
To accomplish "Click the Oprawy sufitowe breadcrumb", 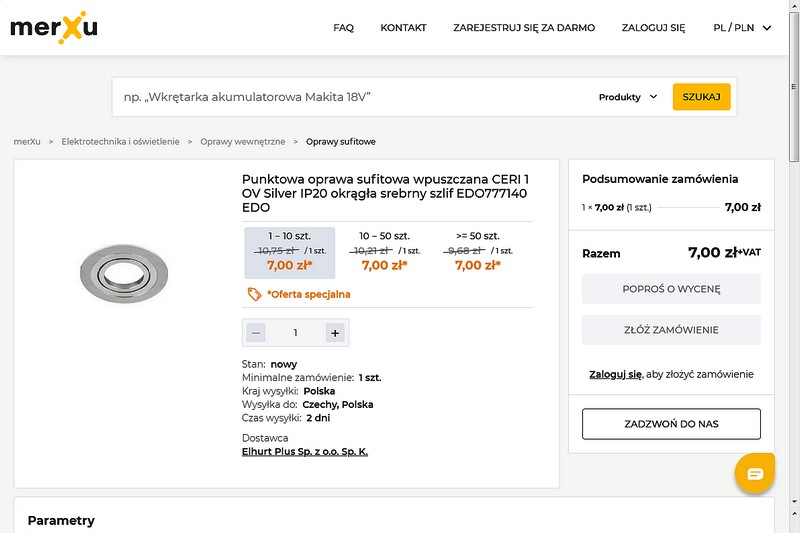I will (341, 142).
